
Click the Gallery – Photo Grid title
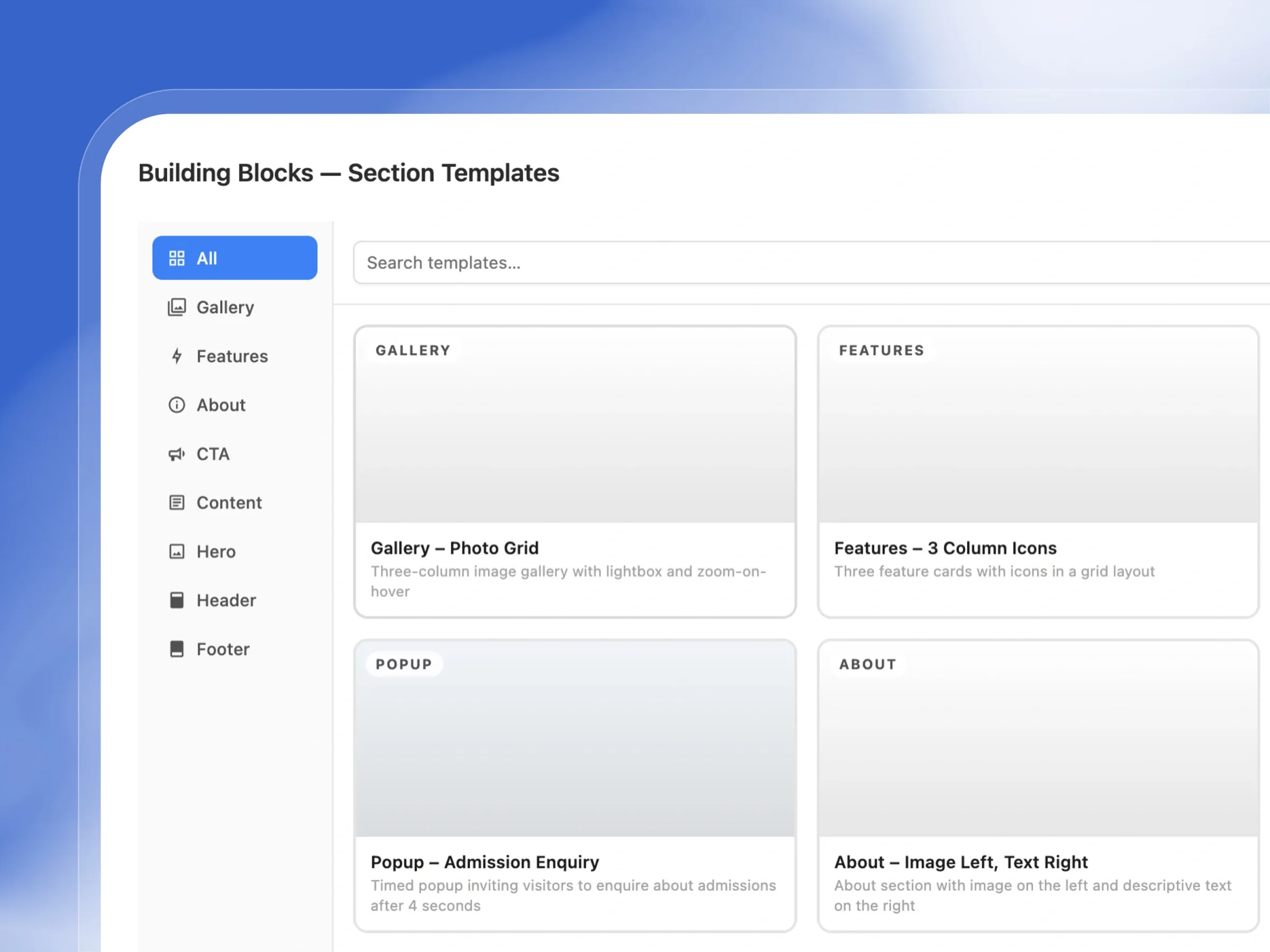point(455,548)
